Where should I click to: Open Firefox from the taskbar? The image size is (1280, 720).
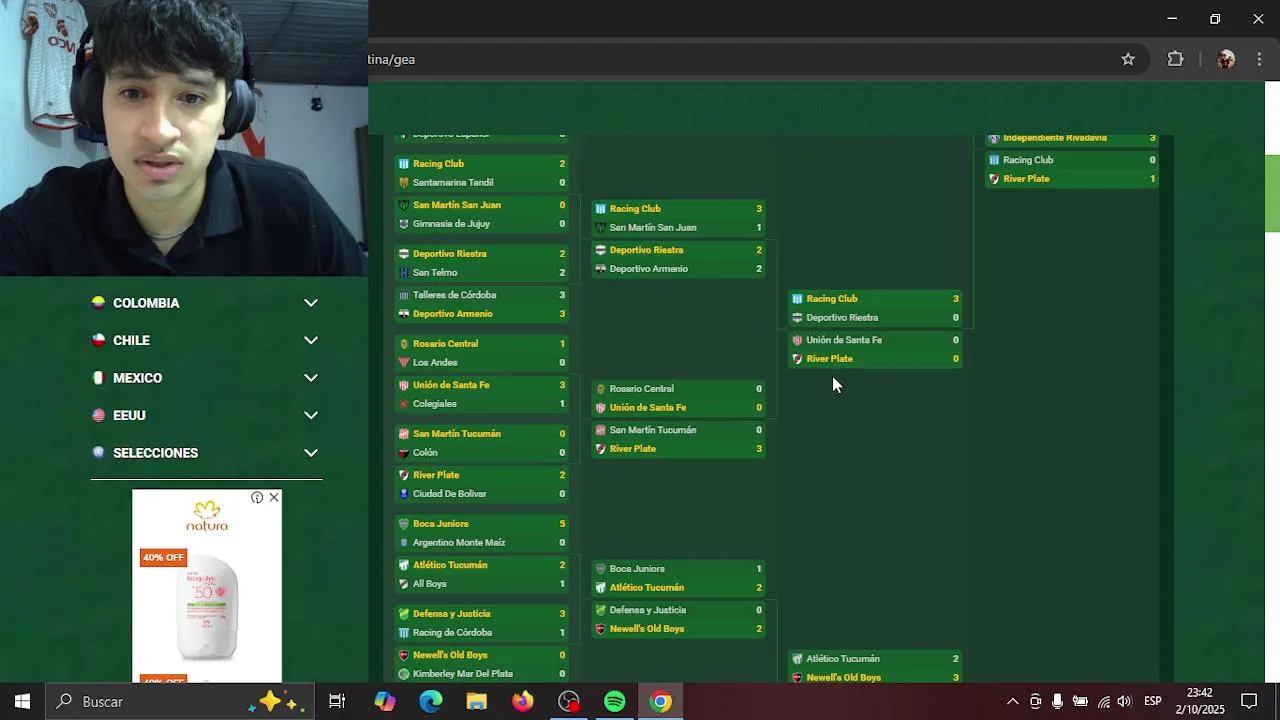(523, 702)
